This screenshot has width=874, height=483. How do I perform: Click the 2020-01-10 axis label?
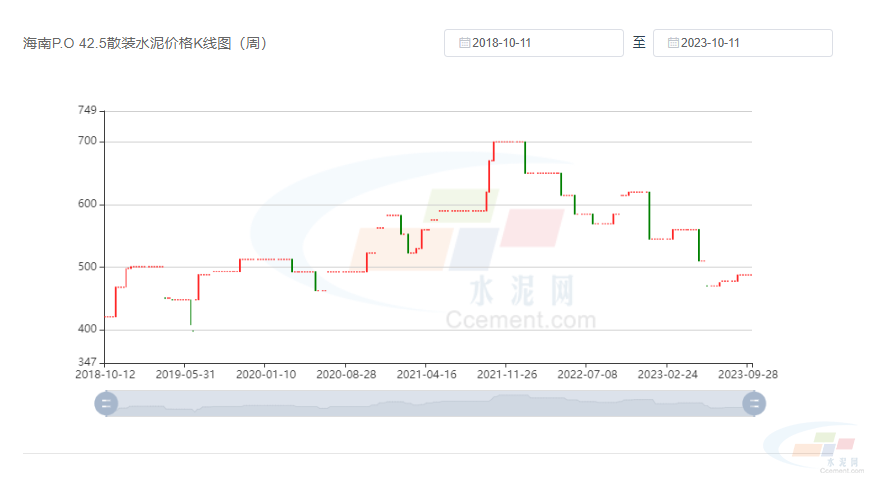point(266,374)
